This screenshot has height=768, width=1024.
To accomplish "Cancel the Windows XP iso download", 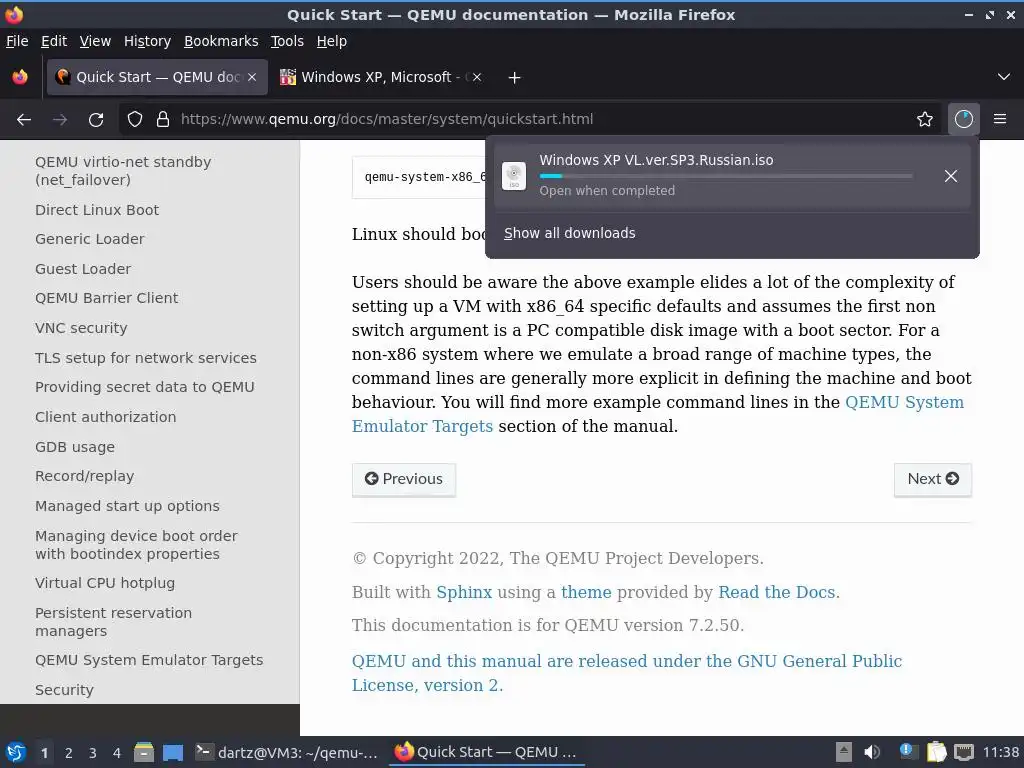I will click(x=951, y=176).
